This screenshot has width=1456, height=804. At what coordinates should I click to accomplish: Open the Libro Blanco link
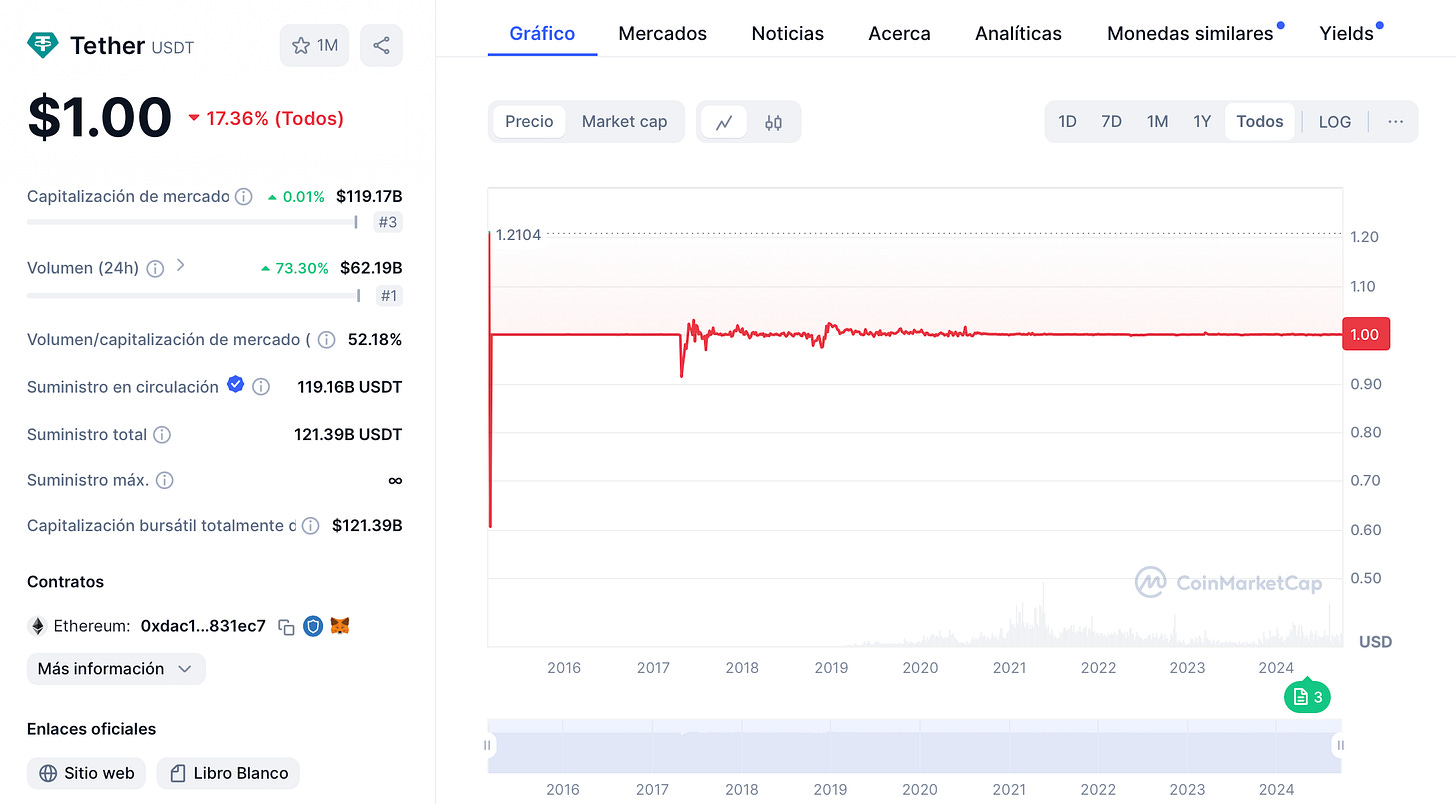click(x=228, y=773)
